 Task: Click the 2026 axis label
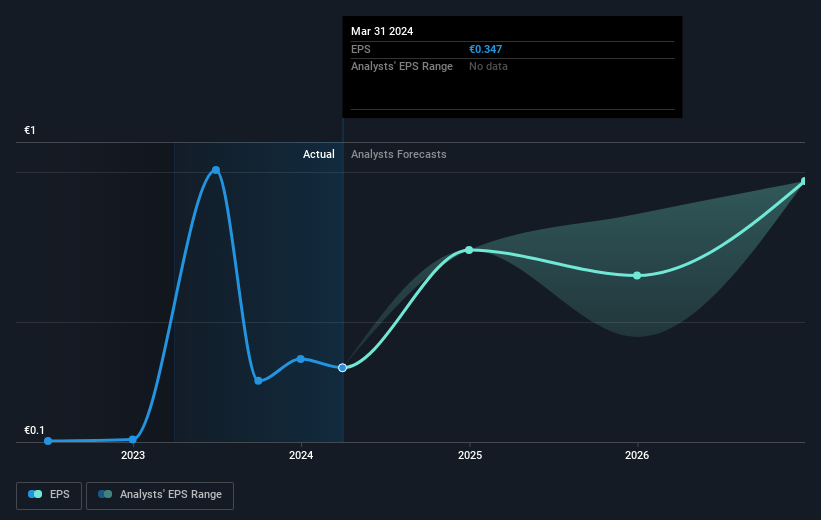(637, 456)
